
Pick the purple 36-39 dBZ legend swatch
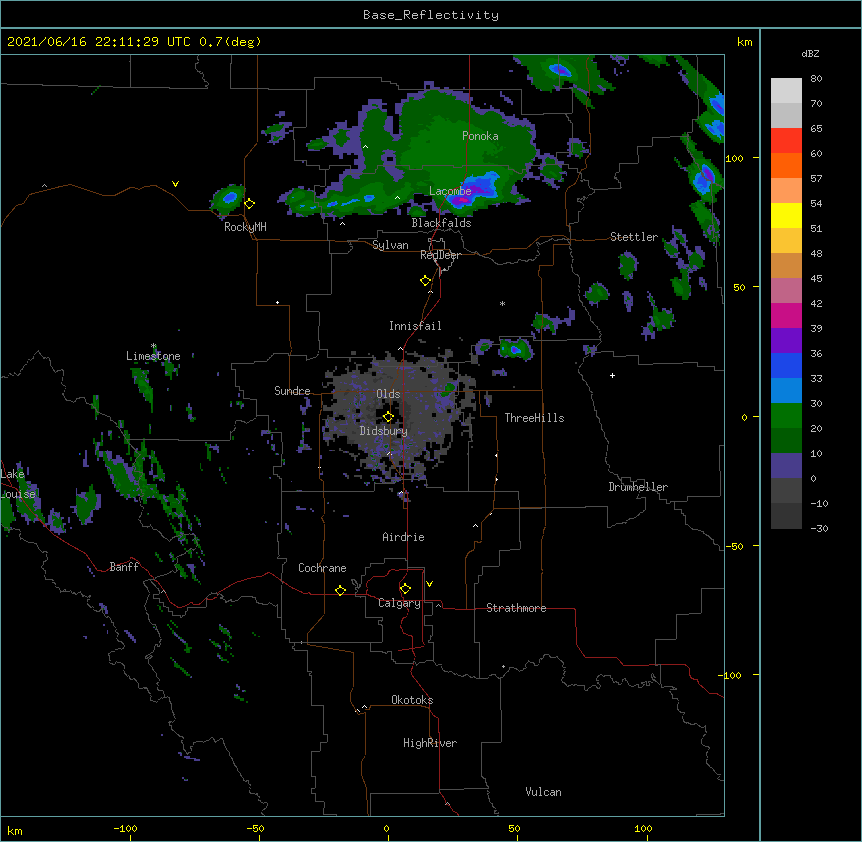(x=786, y=341)
